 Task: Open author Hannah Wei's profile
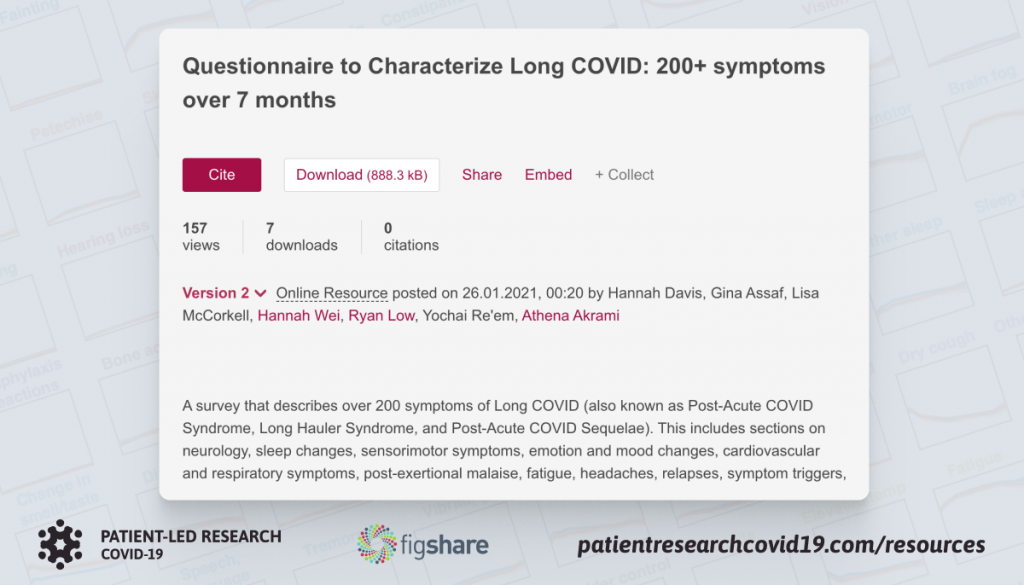(298, 316)
